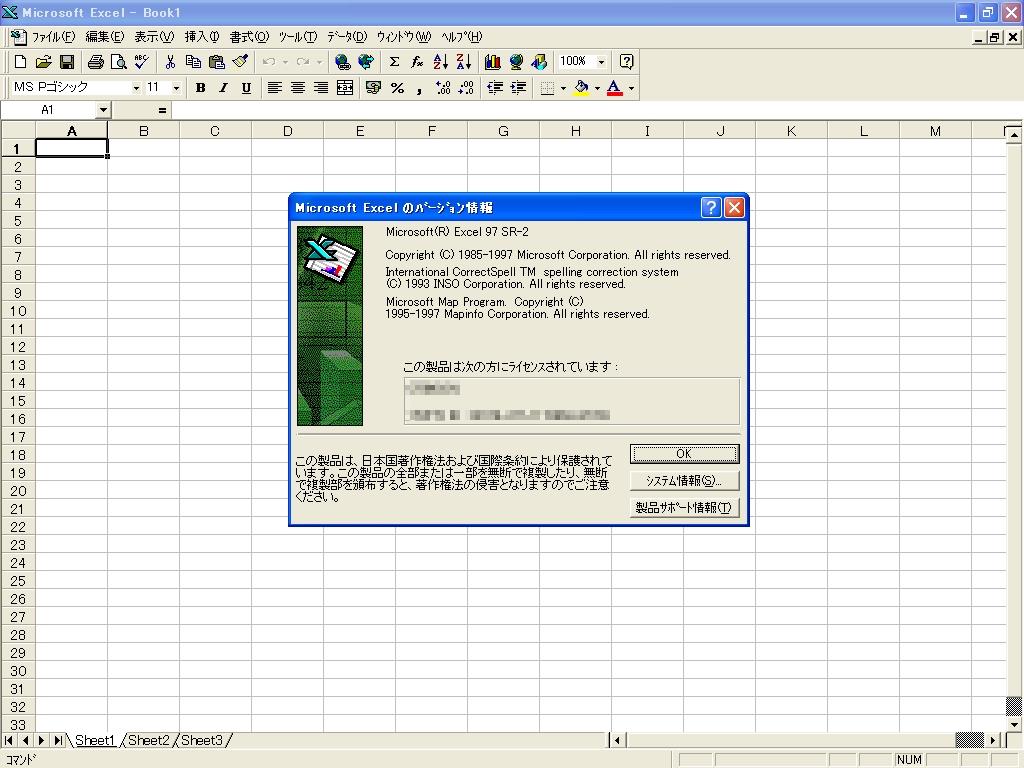1024x768 pixels.
Task: Click the dialog's question mark help button
Action: coord(711,208)
